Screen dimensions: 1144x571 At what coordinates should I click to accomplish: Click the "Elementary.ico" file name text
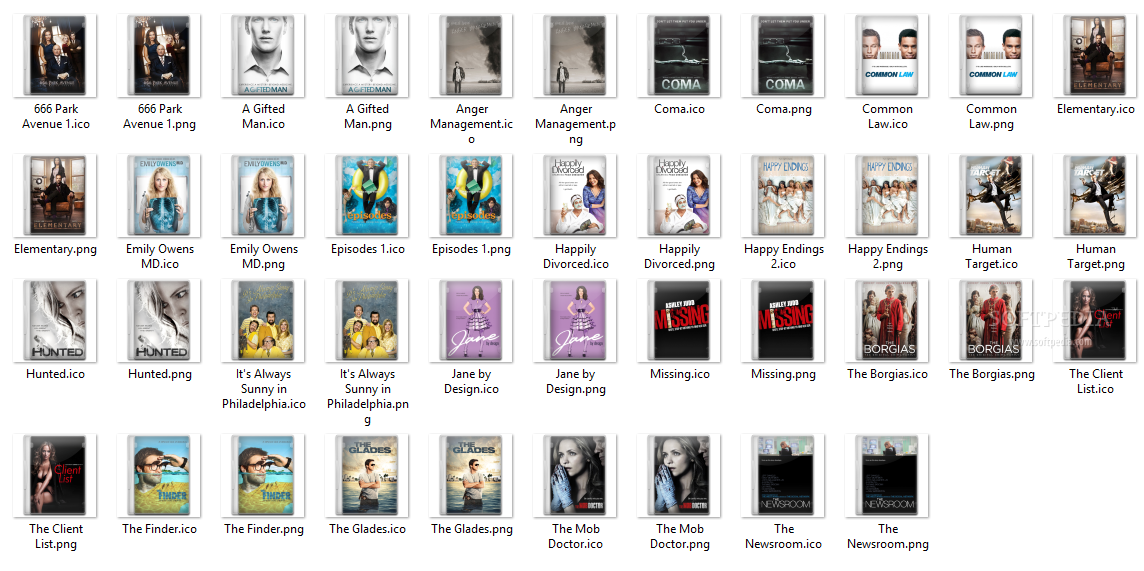tap(1096, 109)
